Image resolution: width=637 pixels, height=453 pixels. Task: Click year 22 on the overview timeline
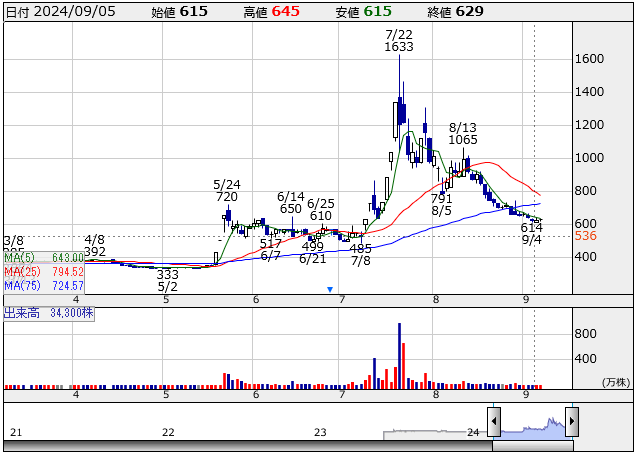click(168, 432)
